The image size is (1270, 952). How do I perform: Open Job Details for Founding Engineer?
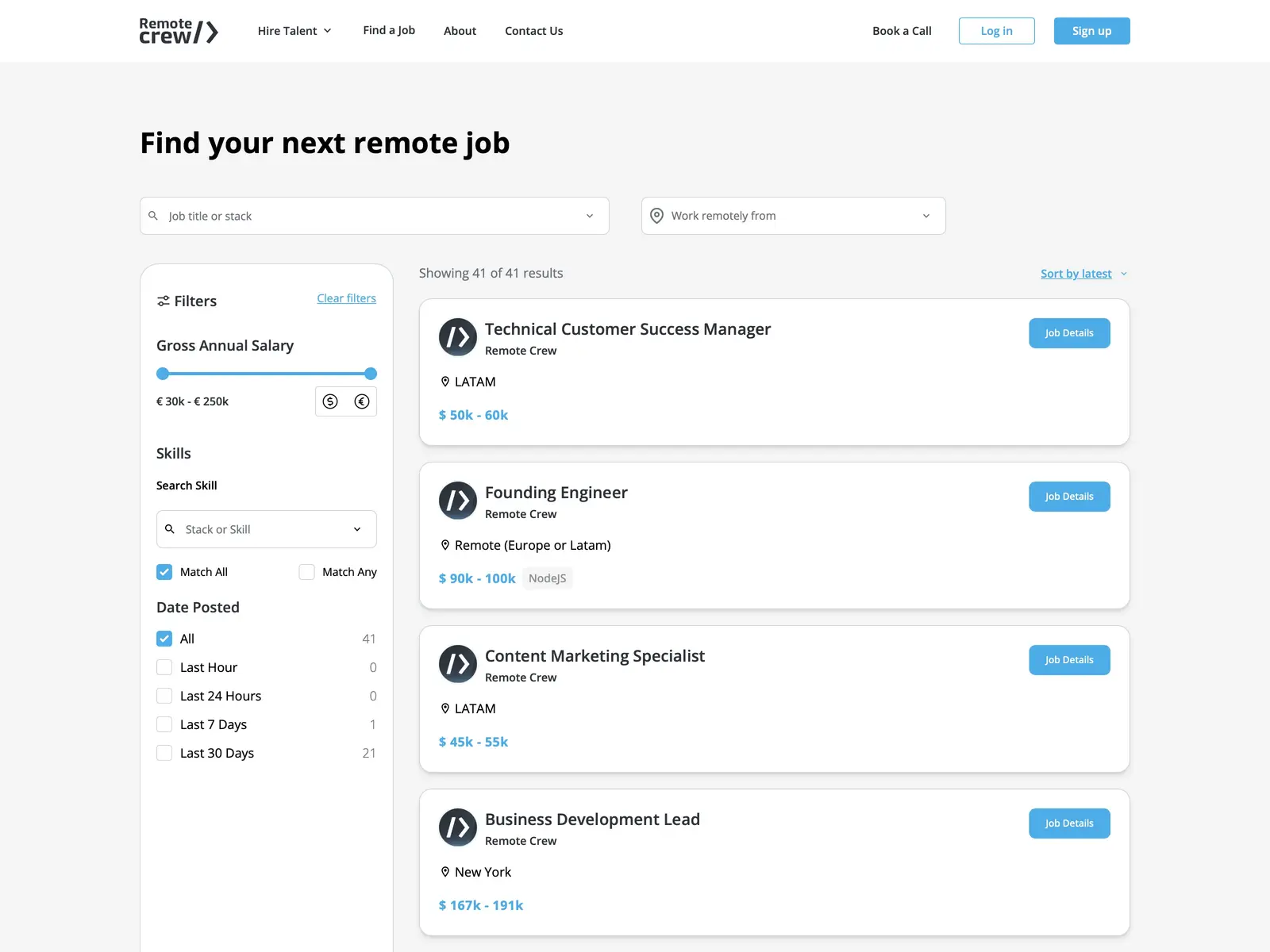[1069, 497]
